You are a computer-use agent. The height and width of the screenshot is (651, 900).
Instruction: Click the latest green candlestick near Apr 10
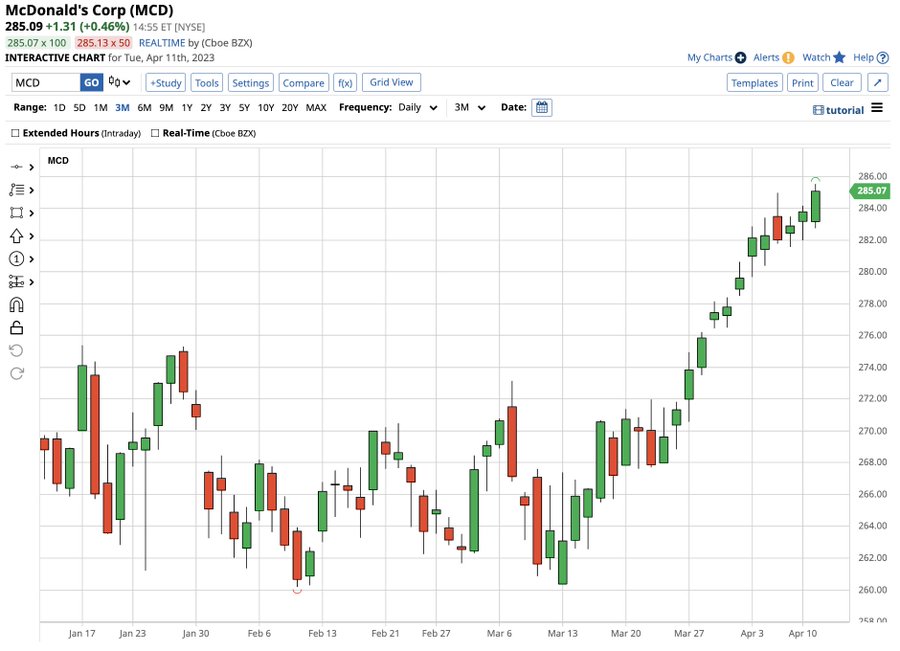(x=816, y=206)
